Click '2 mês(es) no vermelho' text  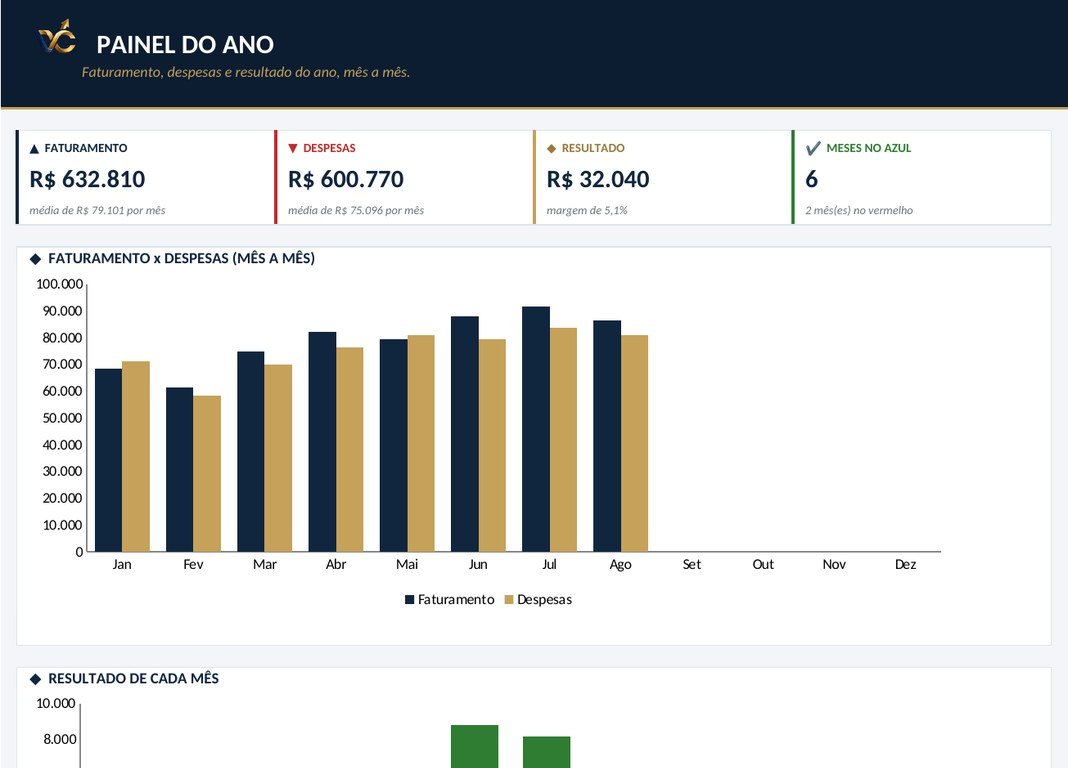pyautogui.click(x=859, y=210)
